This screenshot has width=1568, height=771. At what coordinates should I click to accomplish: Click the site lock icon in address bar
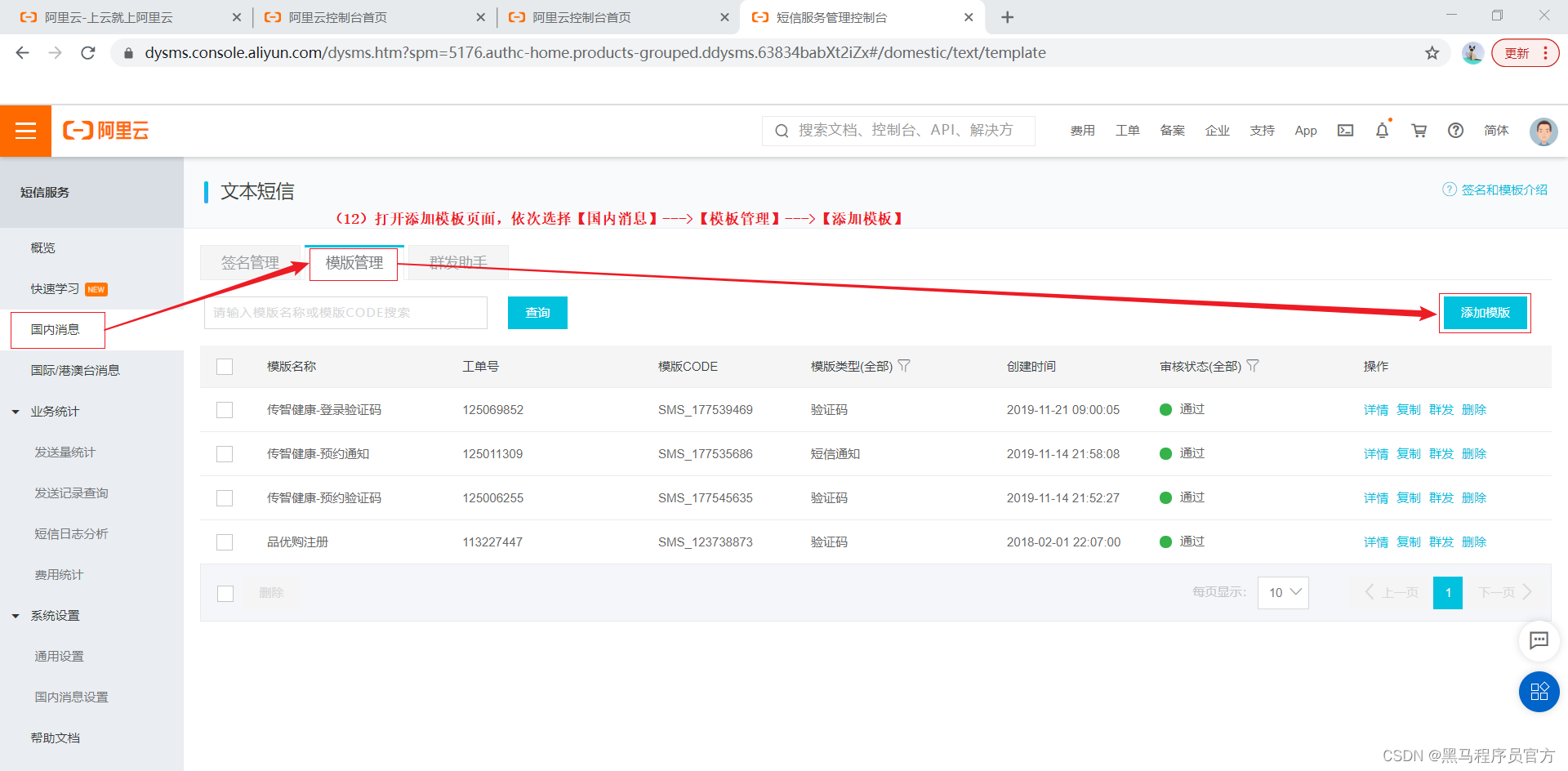point(128,53)
